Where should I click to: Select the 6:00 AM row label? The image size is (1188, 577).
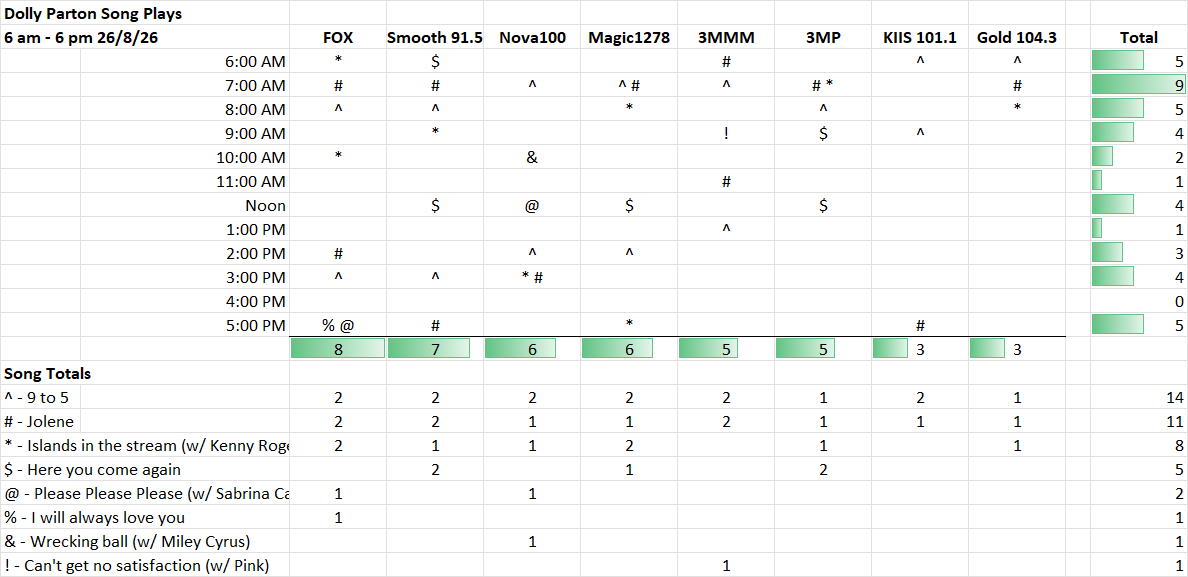point(254,61)
